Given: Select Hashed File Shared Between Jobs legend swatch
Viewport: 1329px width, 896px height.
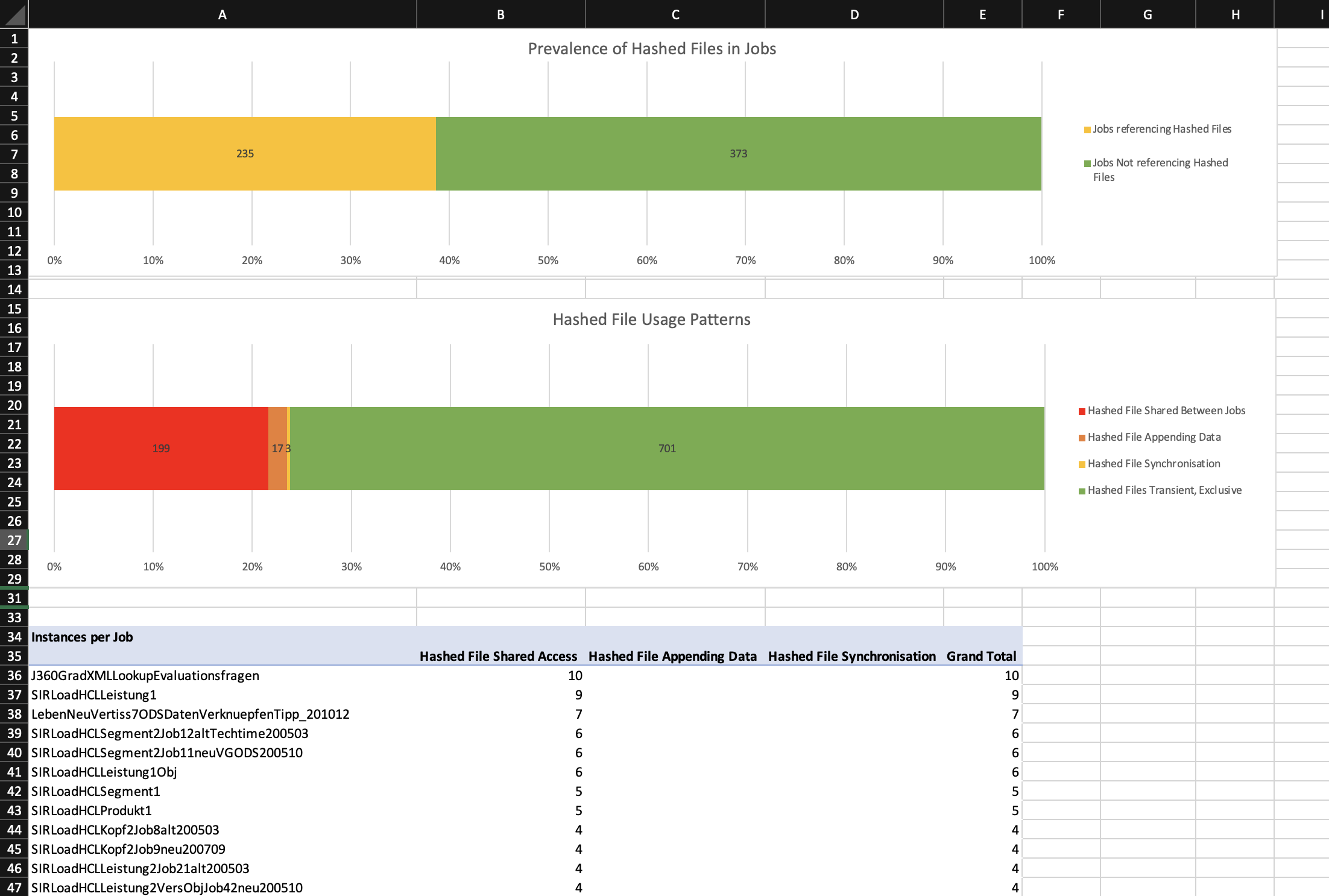Looking at the screenshot, I should (1082, 411).
